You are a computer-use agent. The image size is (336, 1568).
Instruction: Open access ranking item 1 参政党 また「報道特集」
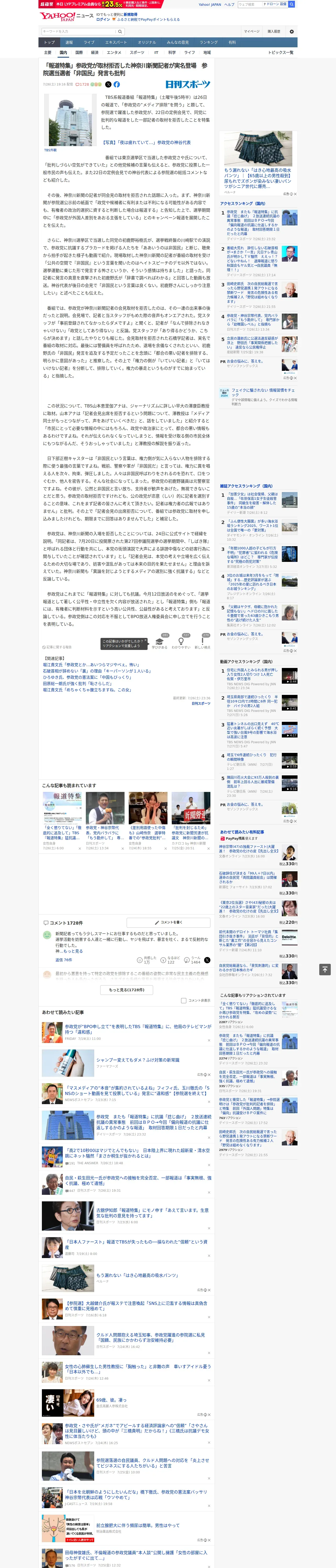point(253,223)
